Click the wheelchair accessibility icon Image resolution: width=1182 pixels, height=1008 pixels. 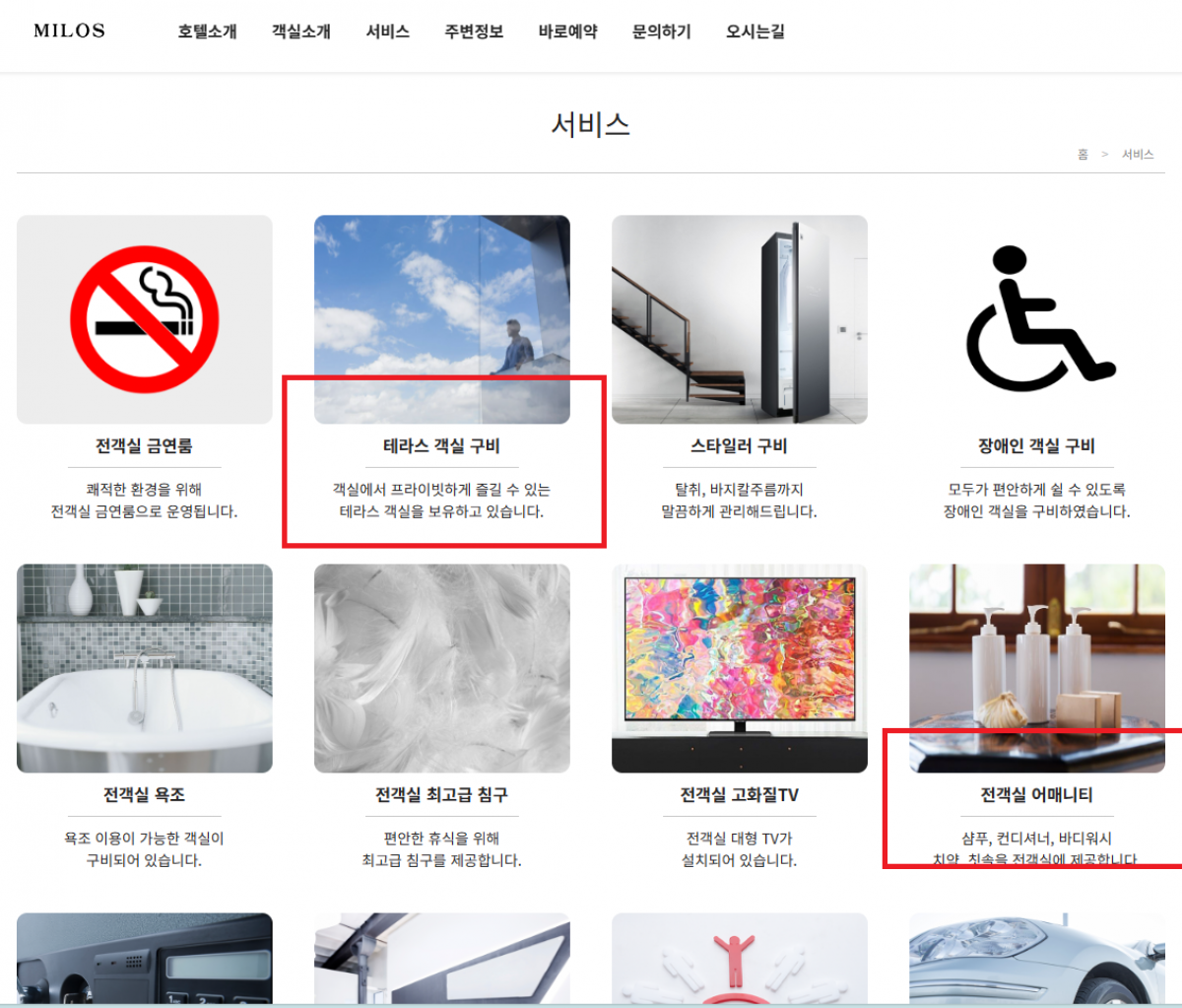[1036, 319]
